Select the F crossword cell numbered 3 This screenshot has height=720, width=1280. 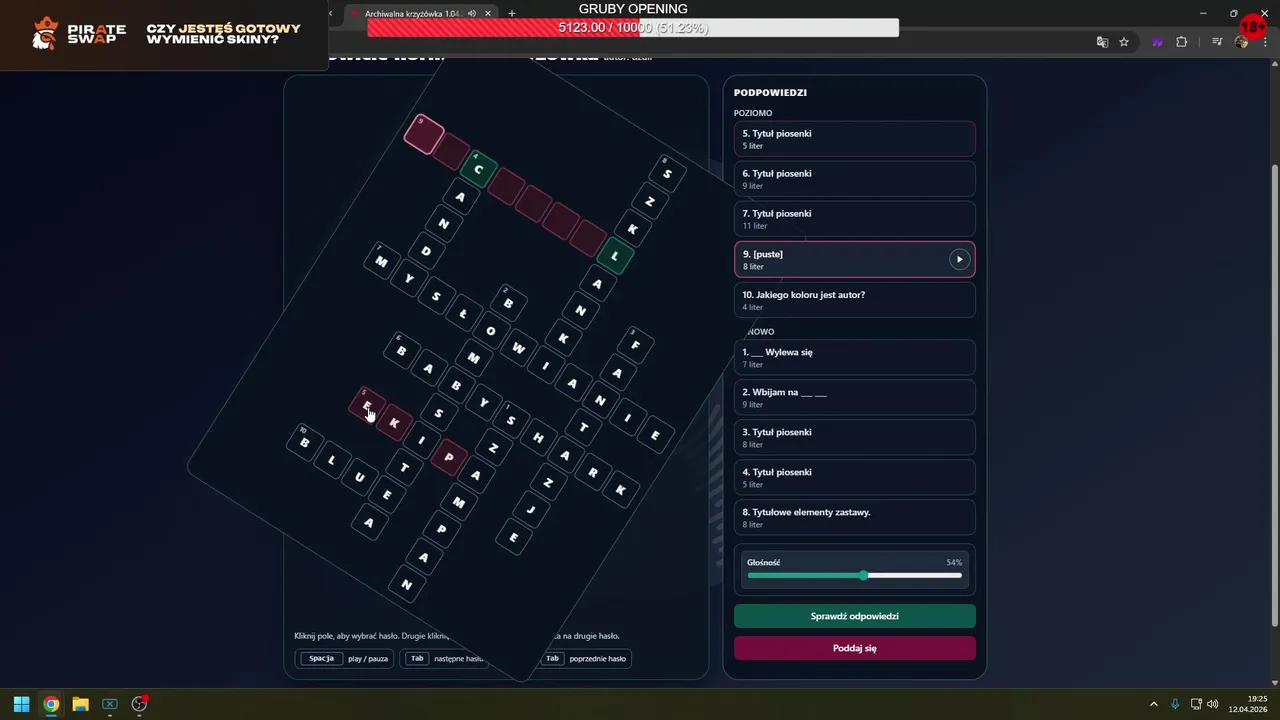coord(635,345)
